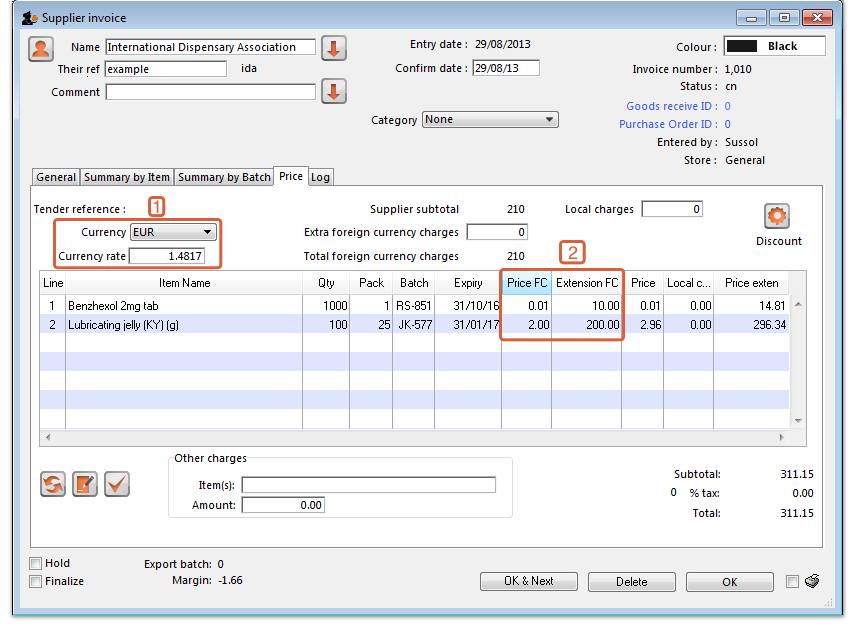Viewport: 856px width, 627px height.
Task: Click the down arrow icon next to Comment field
Action: pos(333,92)
